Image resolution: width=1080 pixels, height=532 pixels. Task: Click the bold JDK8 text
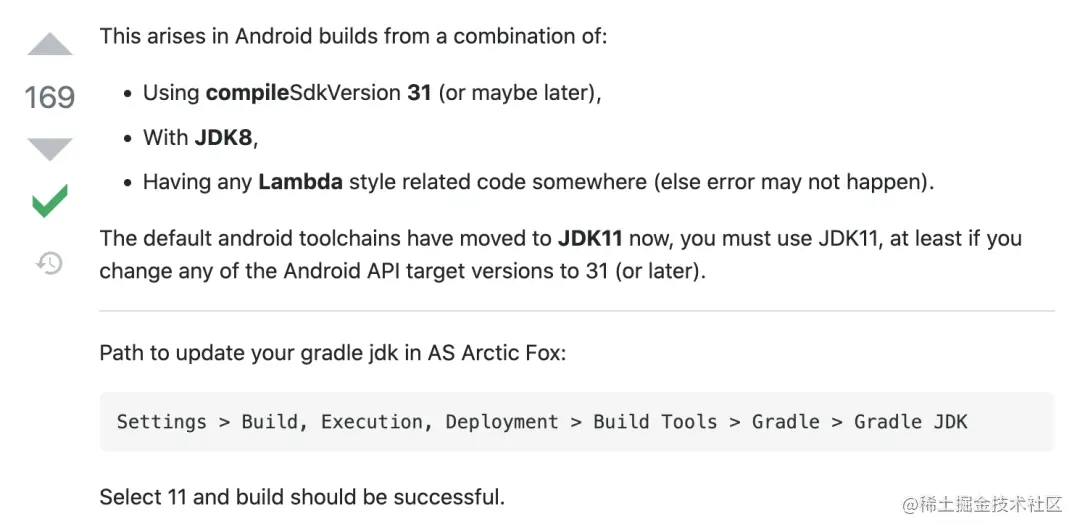point(223,137)
